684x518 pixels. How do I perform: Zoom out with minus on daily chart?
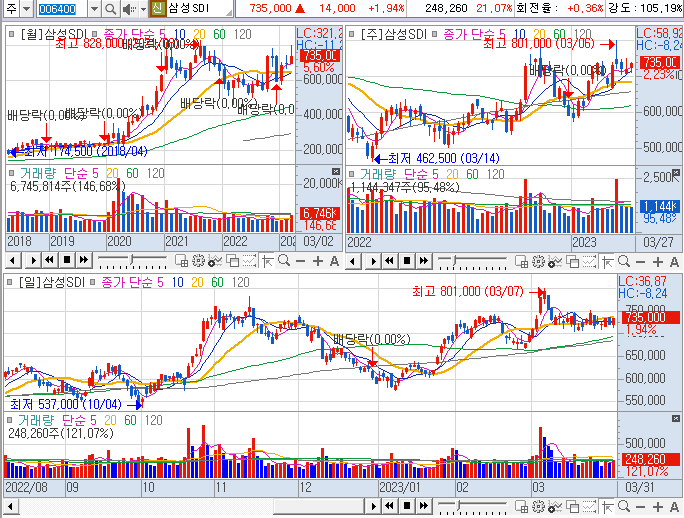click(640, 507)
